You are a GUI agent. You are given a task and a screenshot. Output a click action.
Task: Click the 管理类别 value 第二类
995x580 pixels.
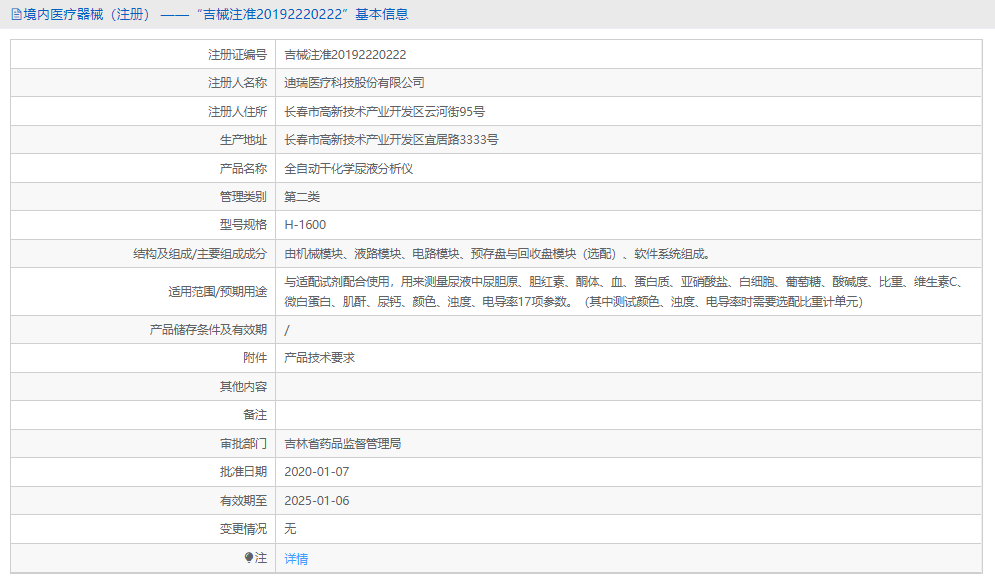305,196
